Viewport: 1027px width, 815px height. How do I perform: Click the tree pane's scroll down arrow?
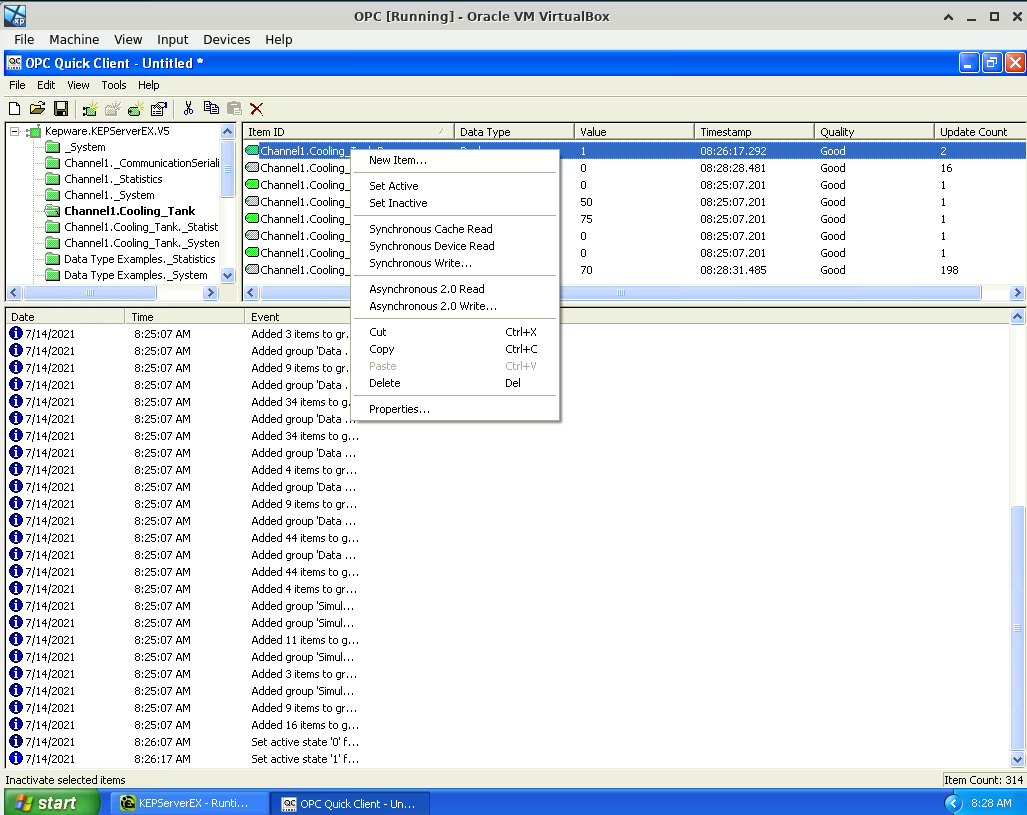tap(228, 275)
